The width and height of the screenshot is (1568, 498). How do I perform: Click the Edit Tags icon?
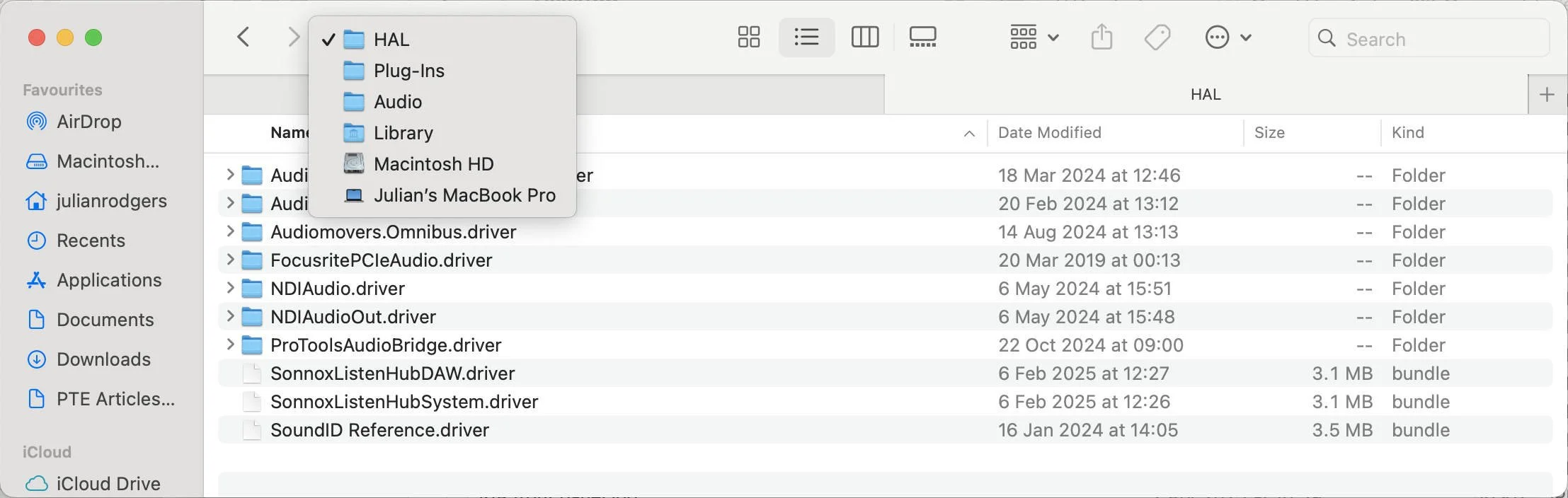pyautogui.click(x=1157, y=37)
